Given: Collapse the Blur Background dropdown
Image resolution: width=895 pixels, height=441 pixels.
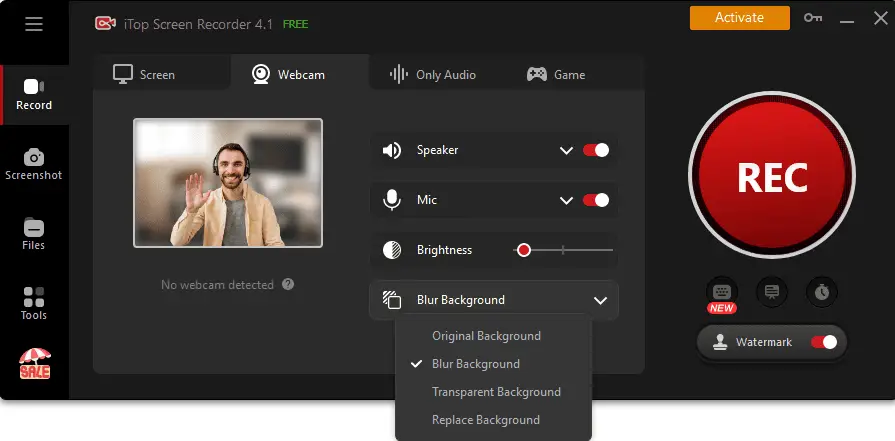Looking at the screenshot, I should [600, 300].
